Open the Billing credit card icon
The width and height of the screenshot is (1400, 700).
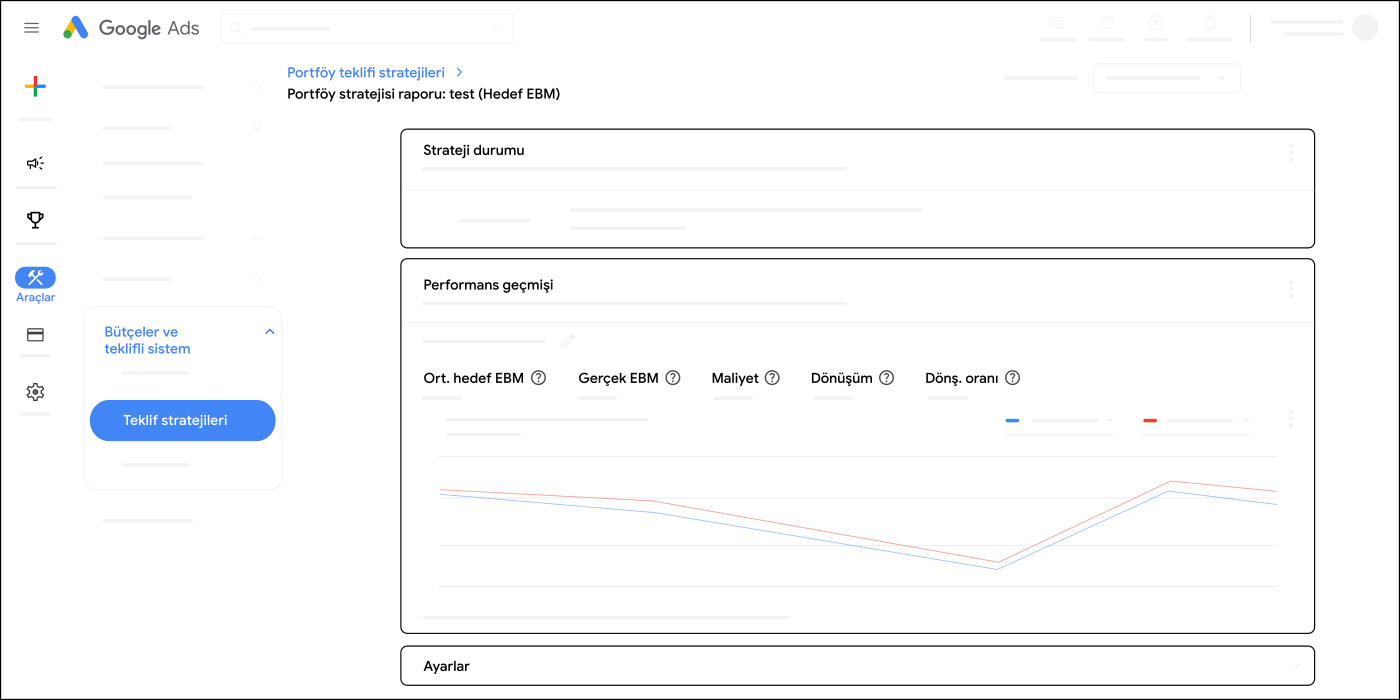pyautogui.click(x=35, y=335)
